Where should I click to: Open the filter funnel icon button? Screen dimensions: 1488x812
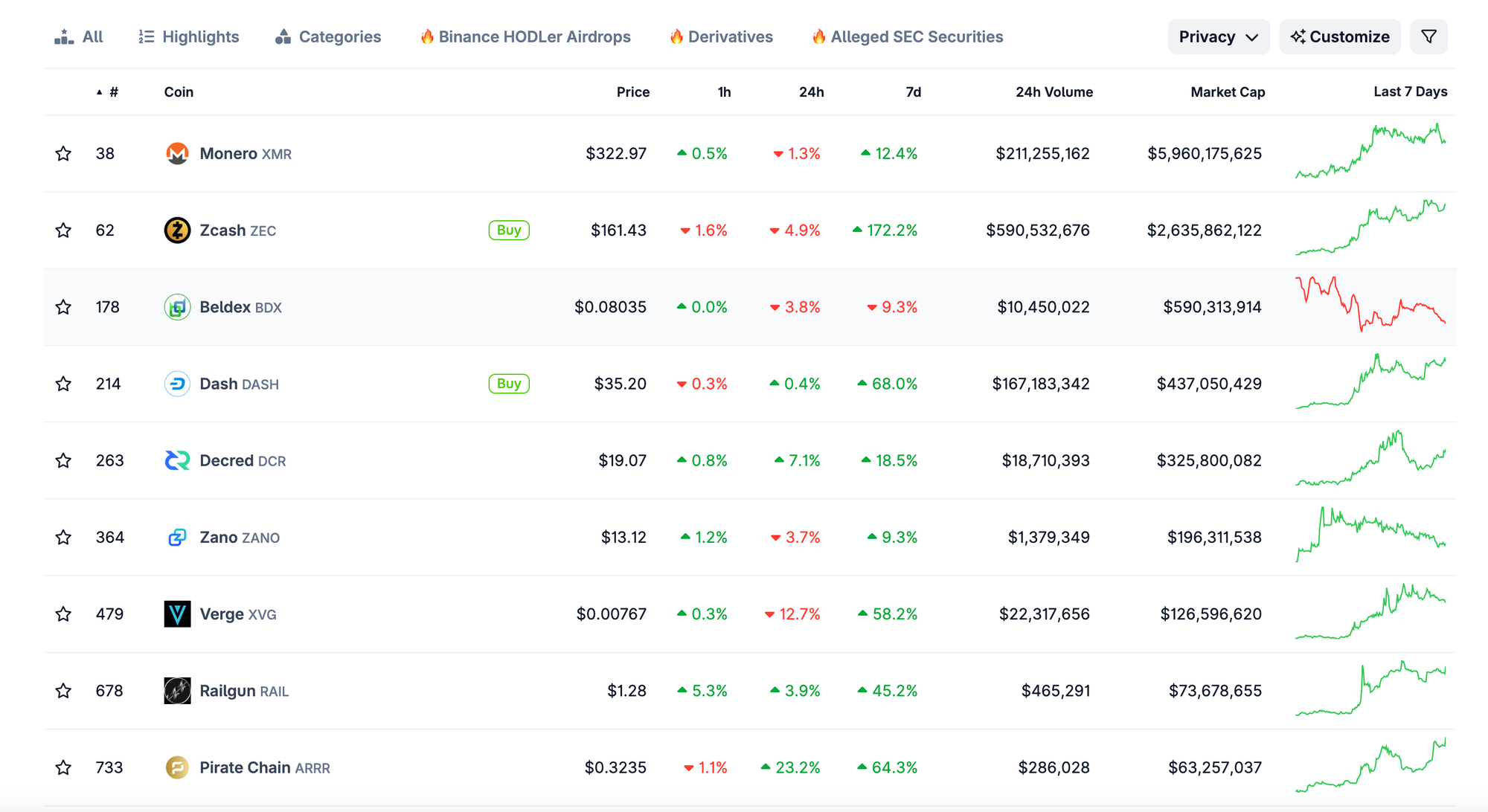pyautogui.click(x=1428, y=37)
